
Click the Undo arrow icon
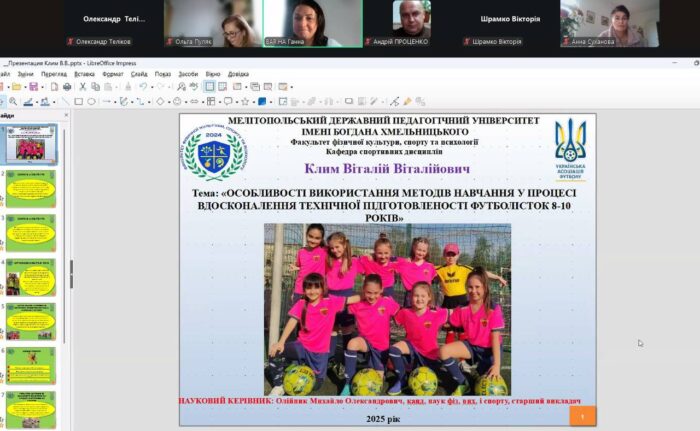[x=144, y=87]
